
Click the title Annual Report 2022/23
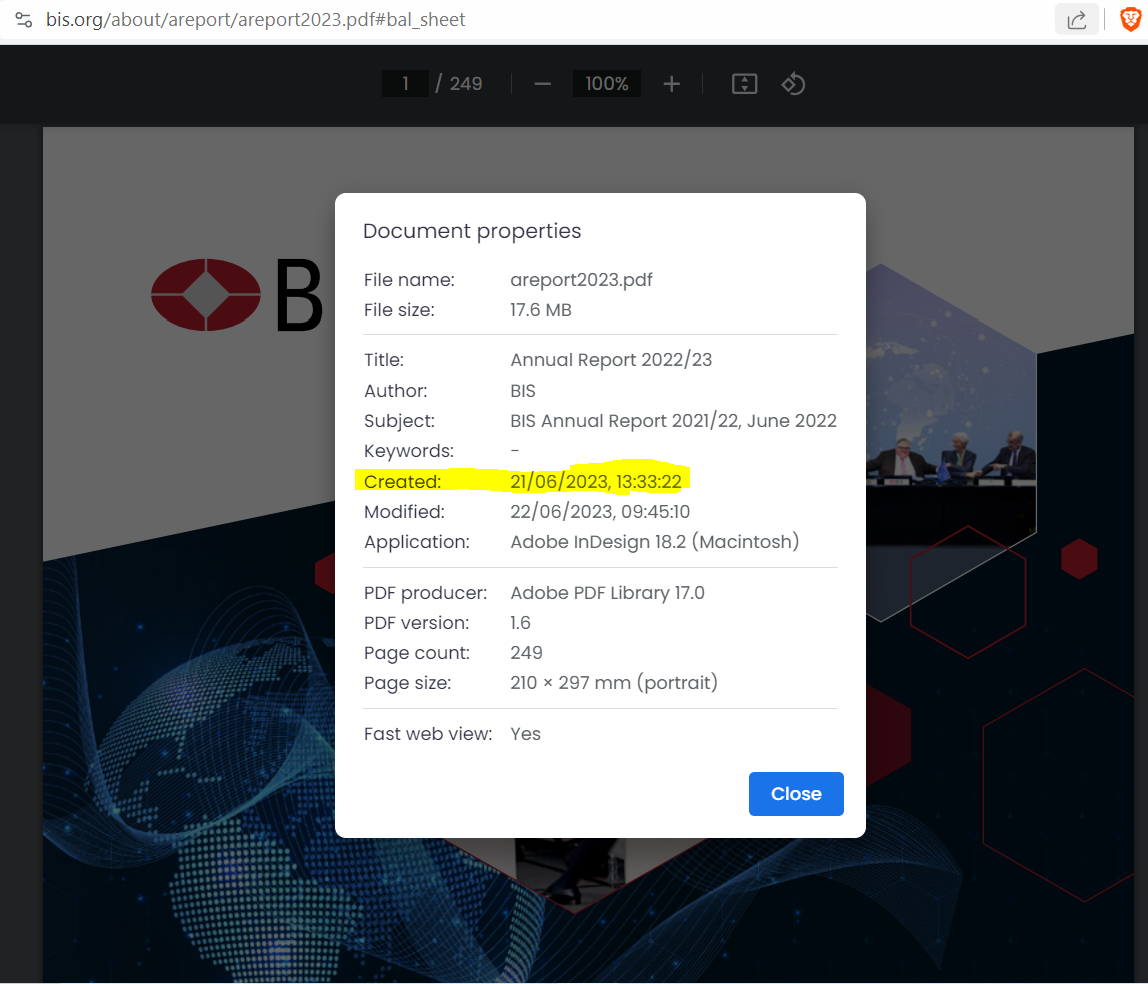(x=611, y=359)
